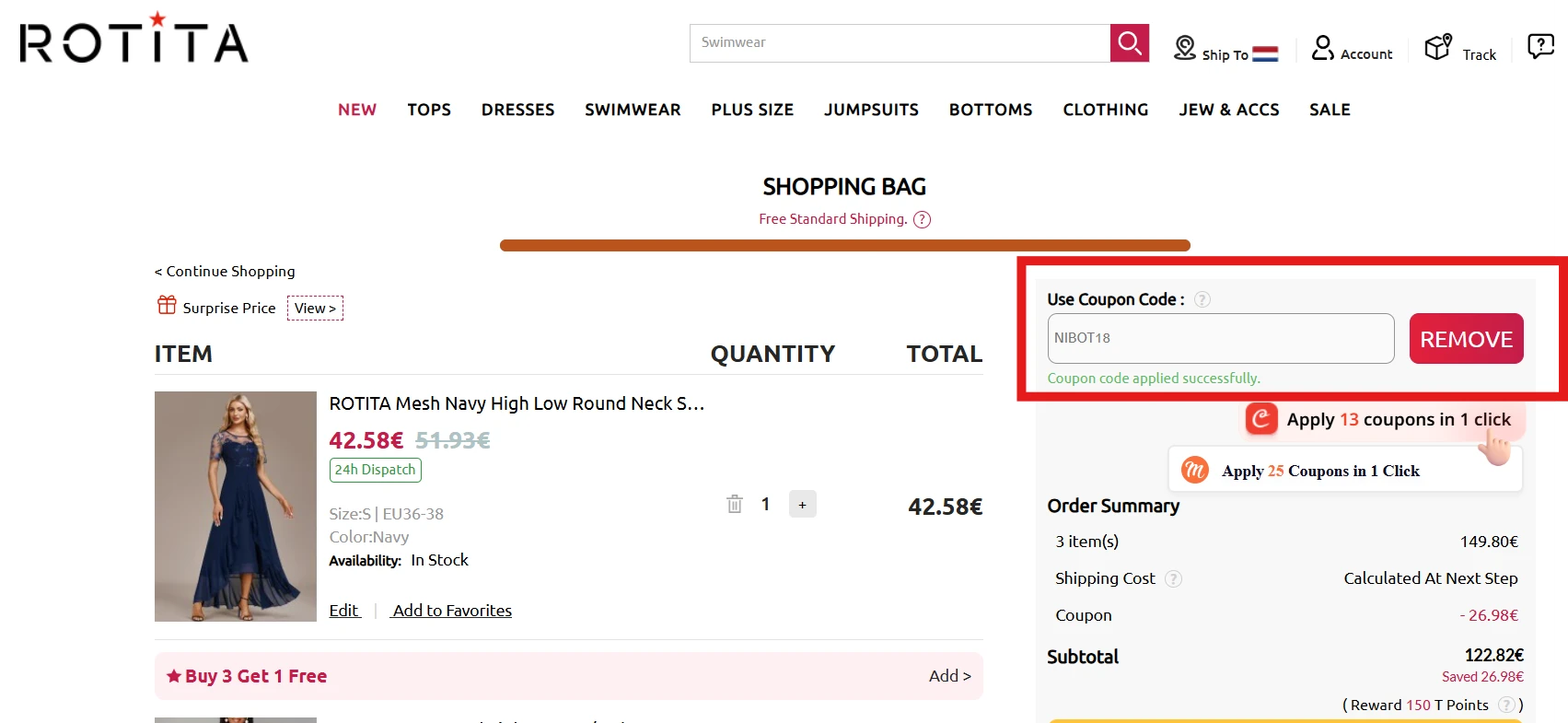Click the 3 item(s) amount 149.80€
Image resolution: width=1568 pixels, height=723 pixels.
click(x=1489, y=542)
